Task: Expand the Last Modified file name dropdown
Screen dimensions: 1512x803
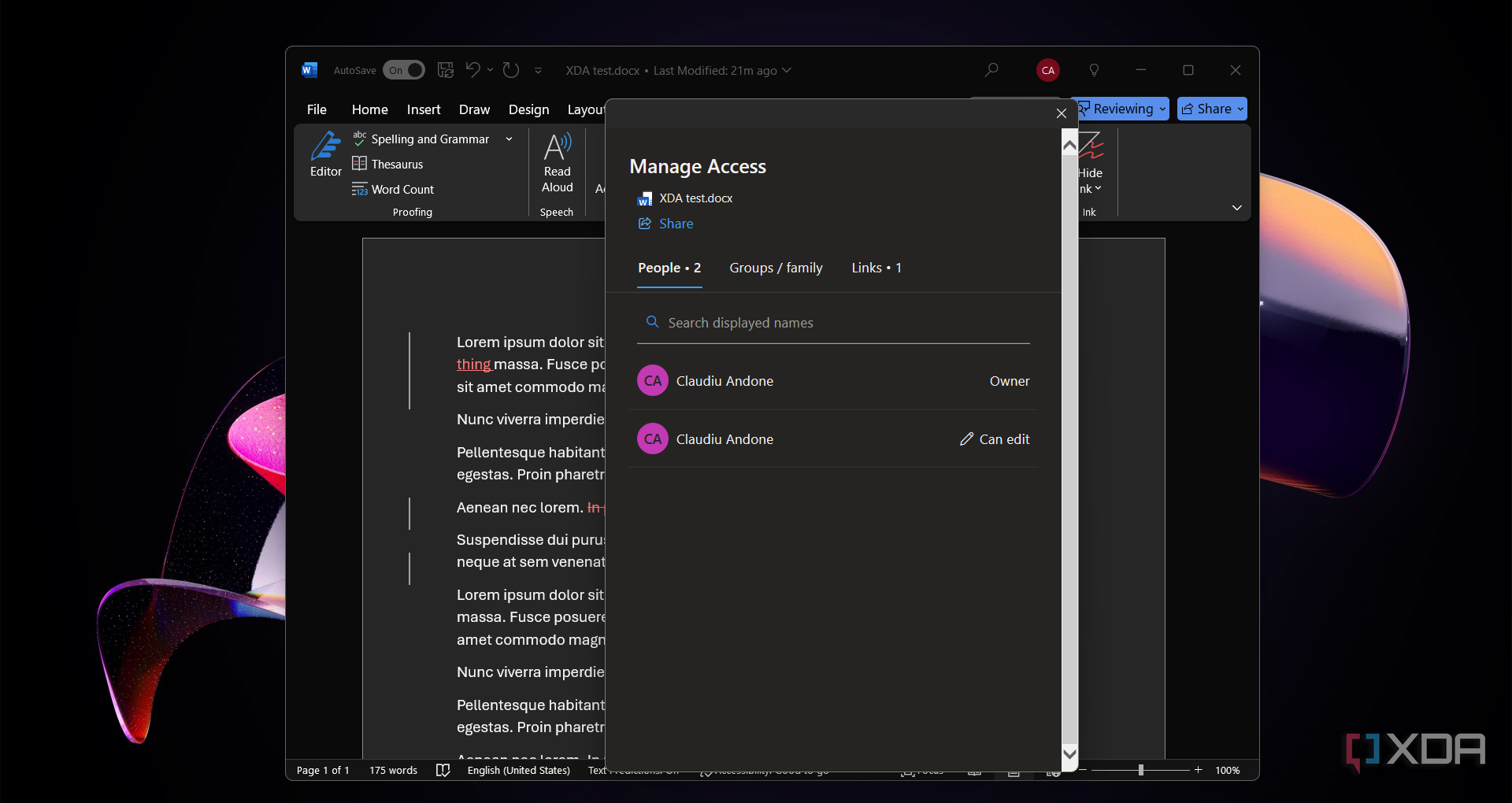Action: [x=787, y=70]
